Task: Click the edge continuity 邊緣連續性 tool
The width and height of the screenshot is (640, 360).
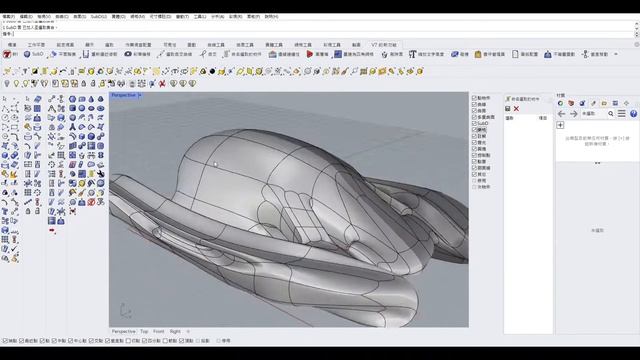Action: (x=284, y=54)
